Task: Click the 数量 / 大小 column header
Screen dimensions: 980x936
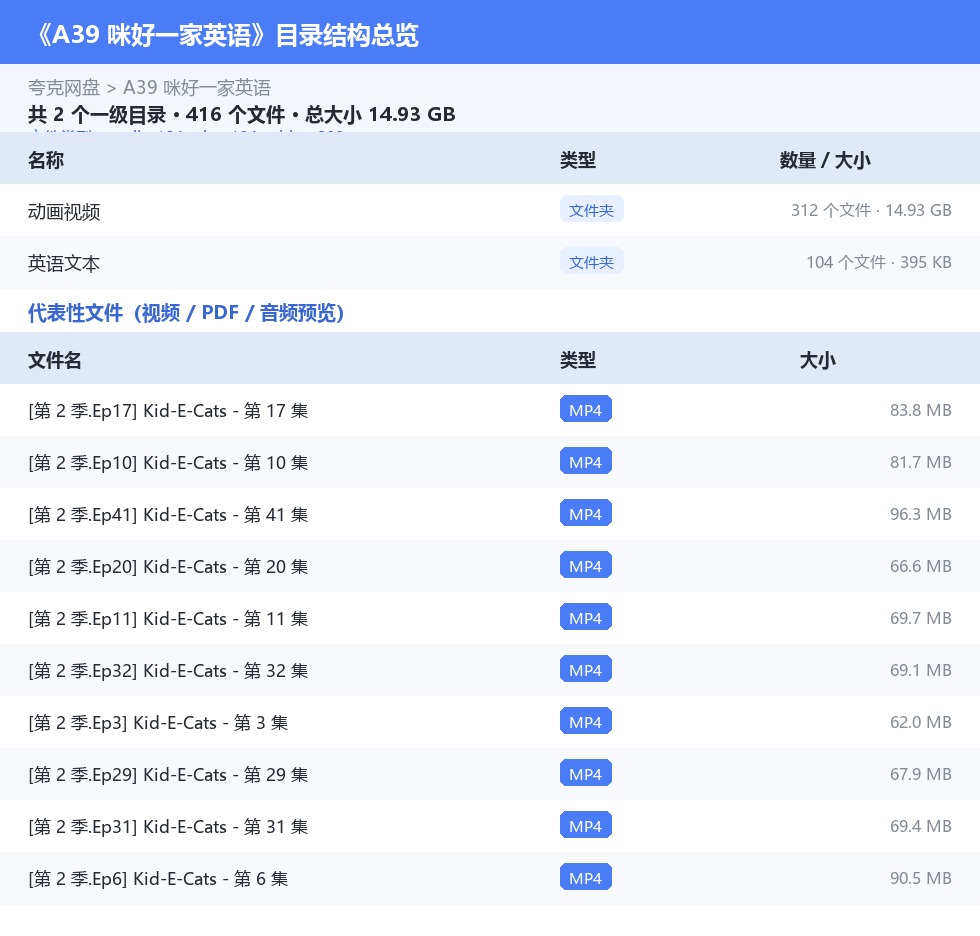Action: pos(825,160)
